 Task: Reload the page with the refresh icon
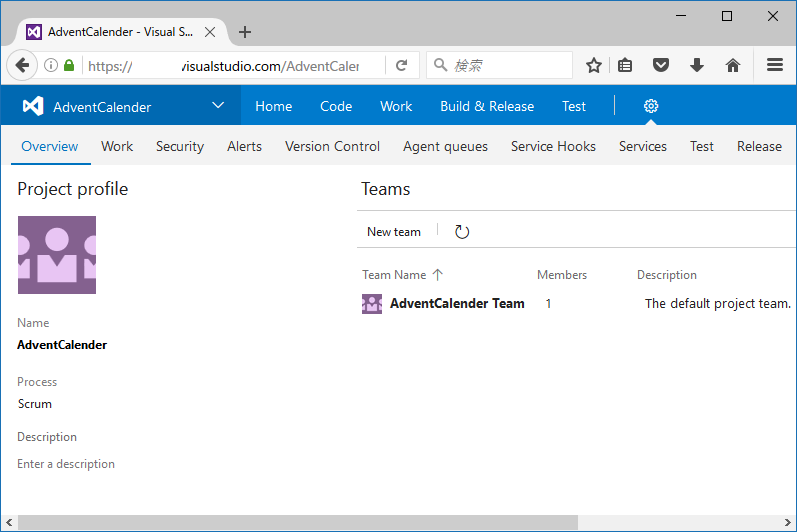402,65
